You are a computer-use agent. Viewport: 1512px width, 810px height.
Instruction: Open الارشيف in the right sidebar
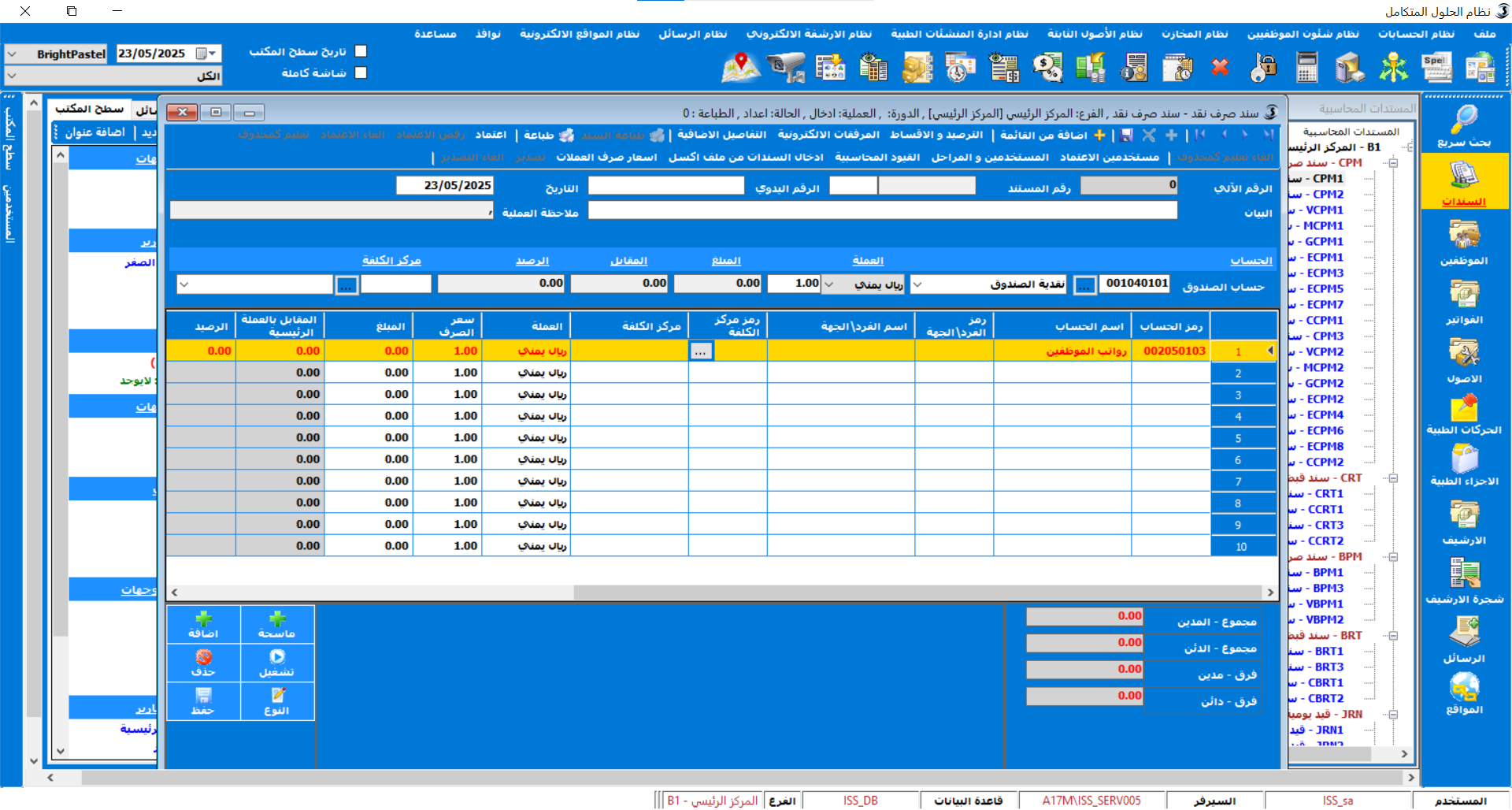[1464, 523]
